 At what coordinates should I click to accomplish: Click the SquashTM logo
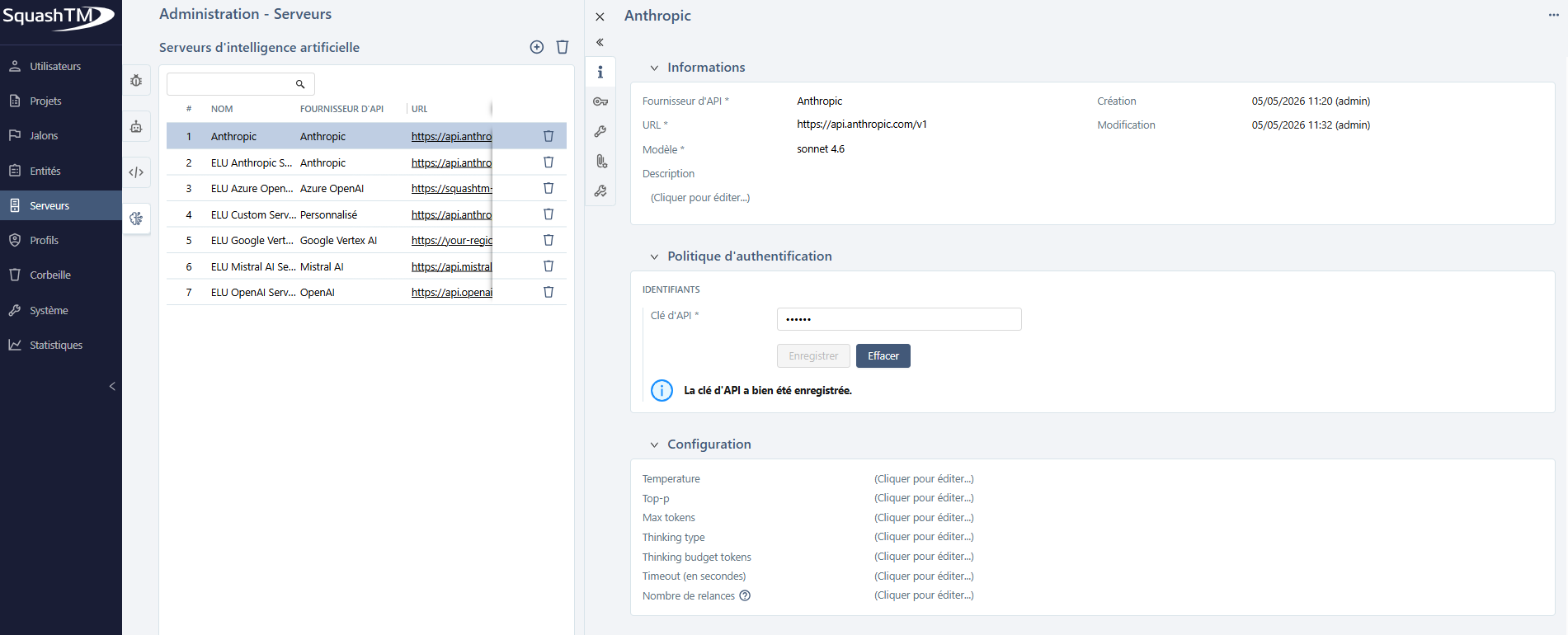coord(58,16)
